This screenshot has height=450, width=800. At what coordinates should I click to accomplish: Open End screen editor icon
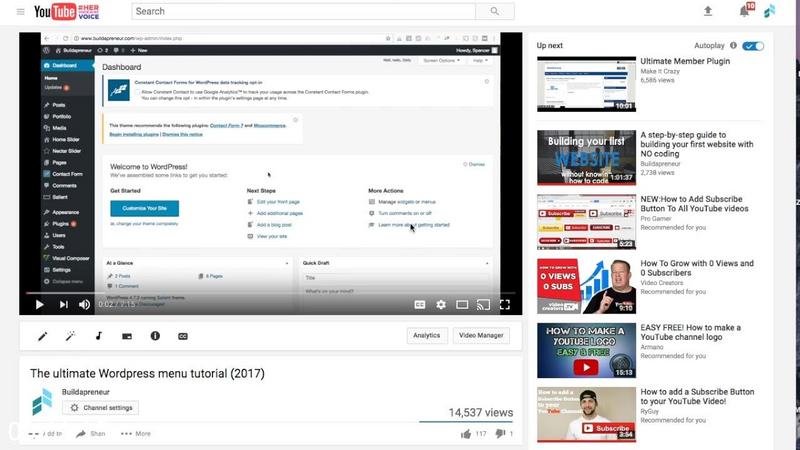pyautogui.click(x=127, y=336)
